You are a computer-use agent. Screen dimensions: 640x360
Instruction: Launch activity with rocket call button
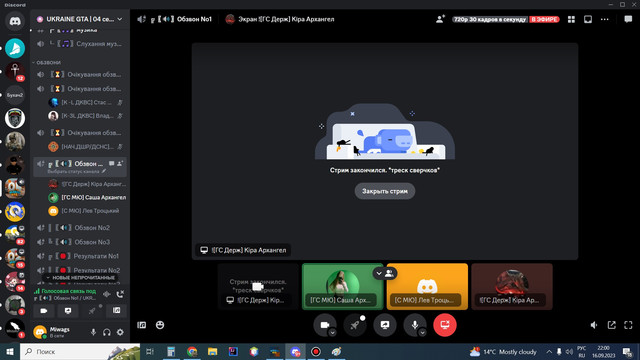355,325
